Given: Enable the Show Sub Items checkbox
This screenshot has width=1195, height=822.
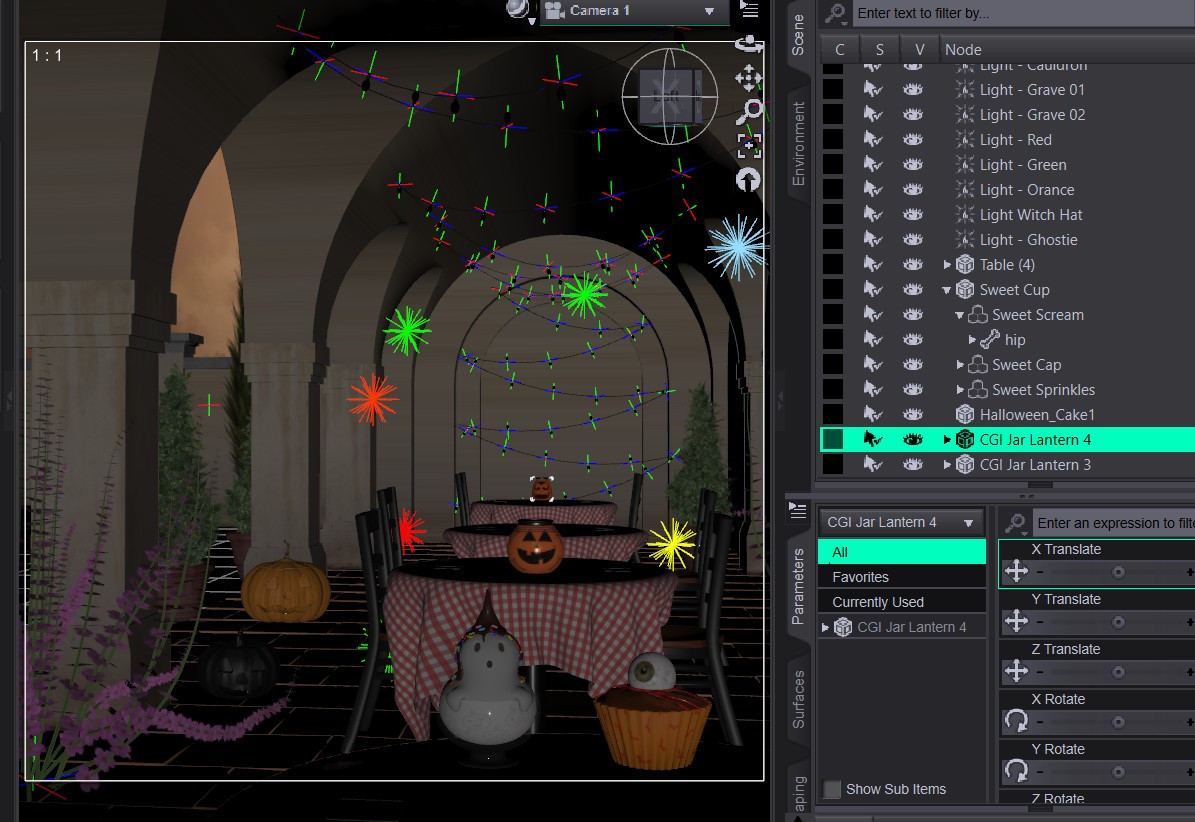Looking at the screenshot, I should (x=832, y=789).
